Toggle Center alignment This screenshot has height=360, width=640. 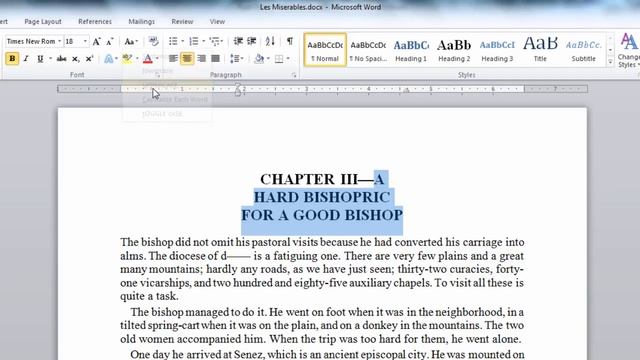tap(187, 59)
